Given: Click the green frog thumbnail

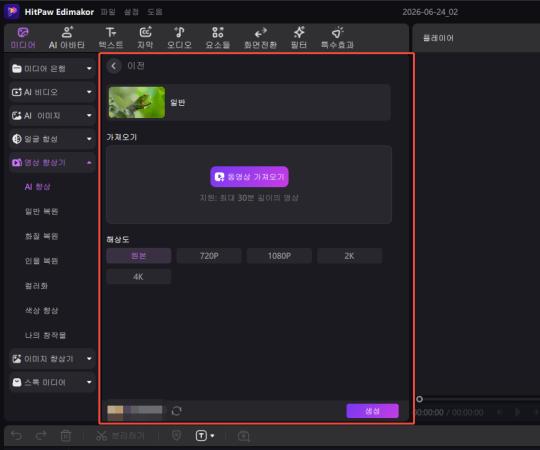Looking at the screenshot, I should click(x=137, y=102).
